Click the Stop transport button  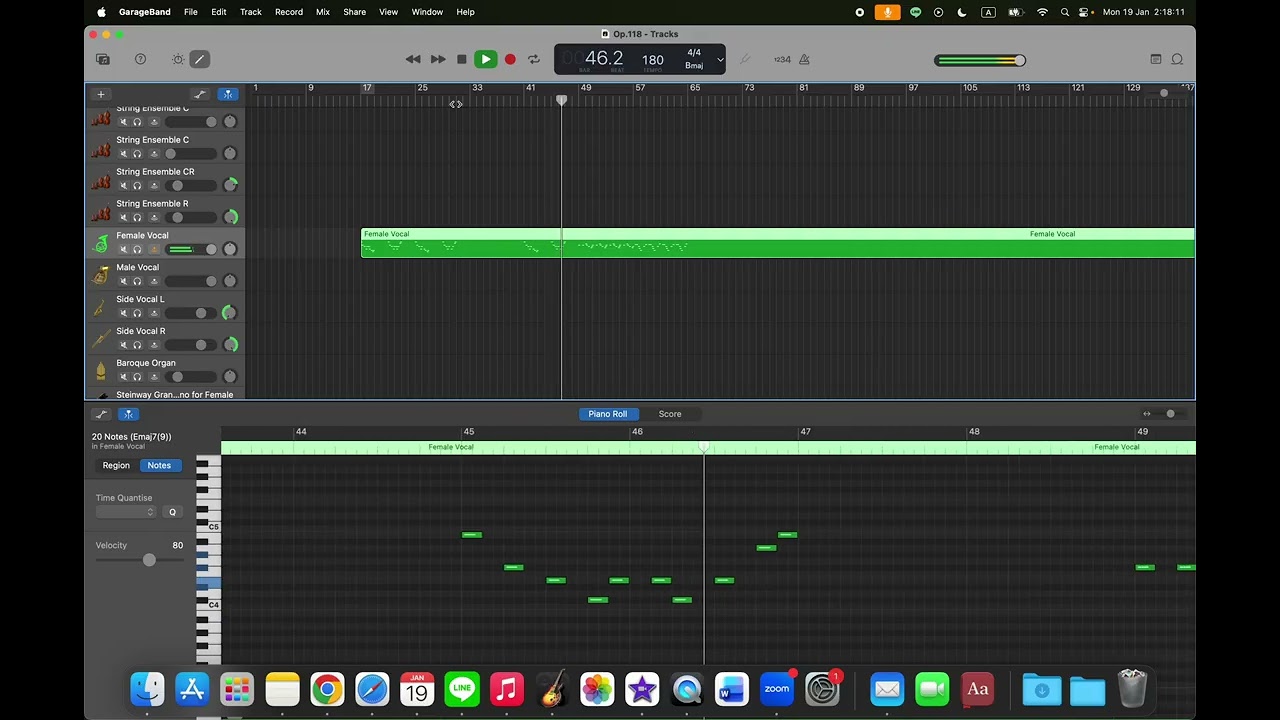461,59
